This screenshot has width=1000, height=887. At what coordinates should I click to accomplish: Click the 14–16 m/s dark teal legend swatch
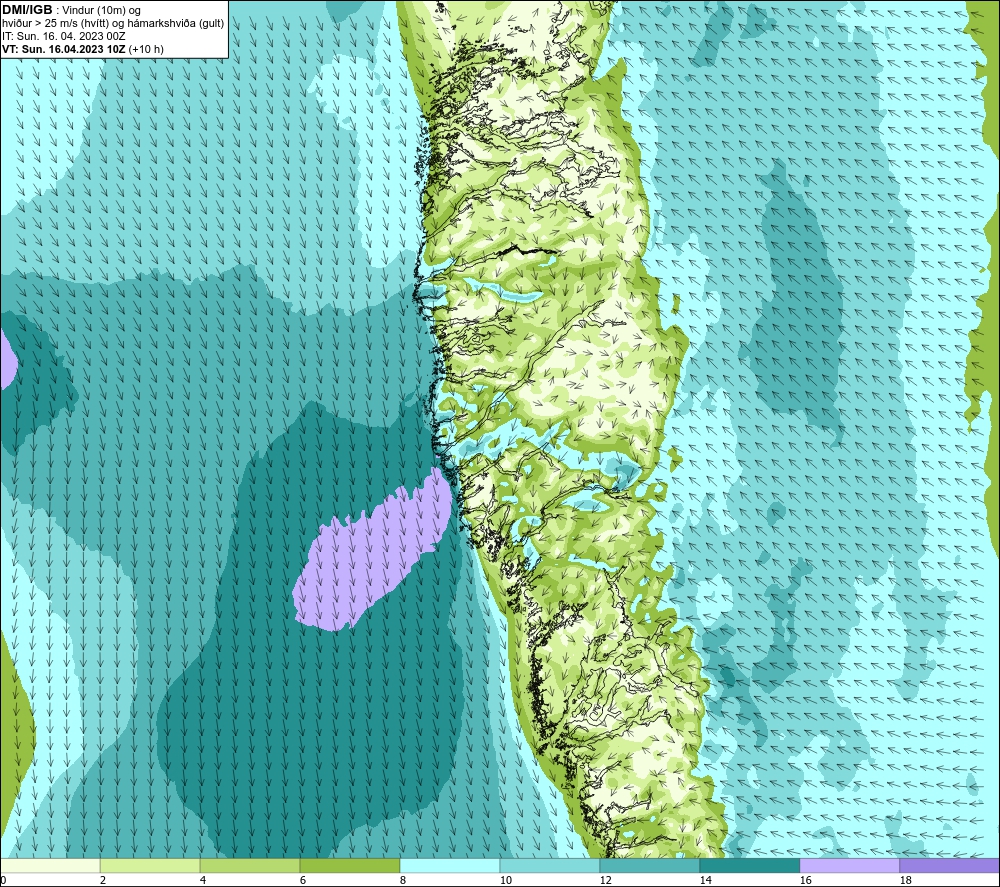point(749,865)
